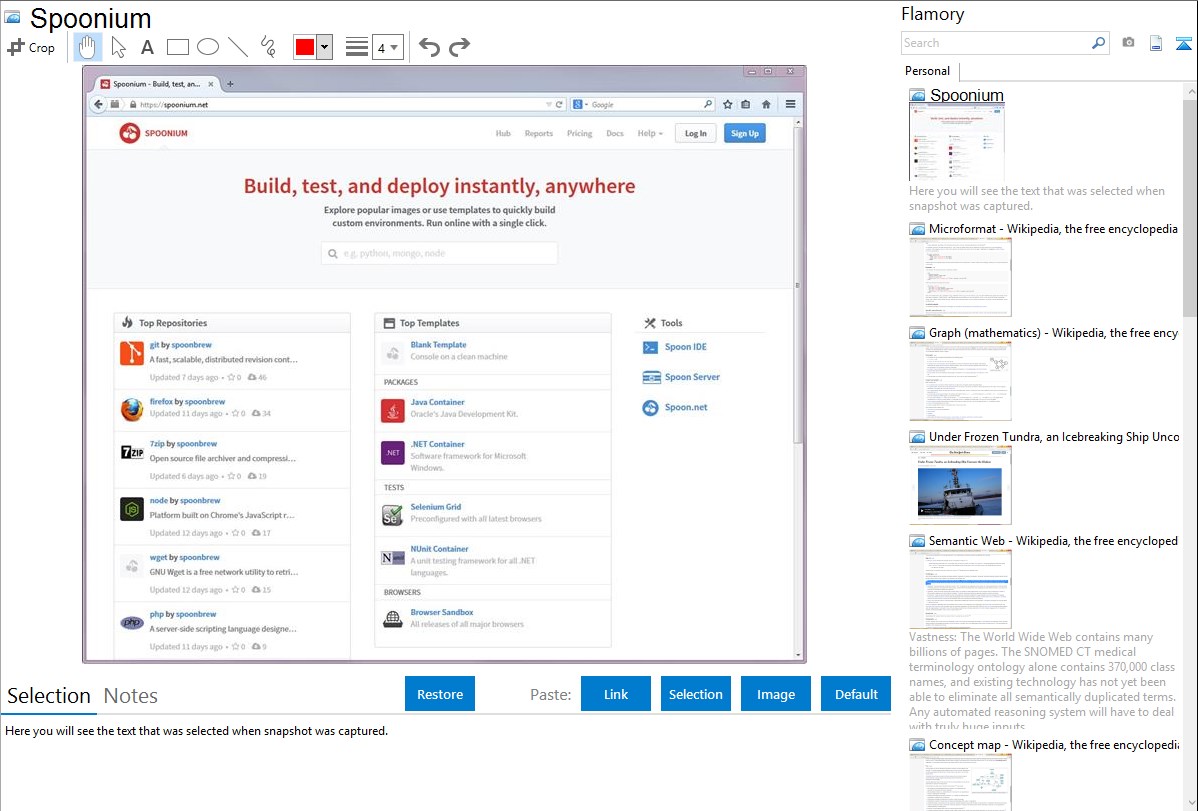Image resolution: width=1198 pixels, height=811 pixels.
Task: Pick the straight line tool
Action: (x=238, y=47)
